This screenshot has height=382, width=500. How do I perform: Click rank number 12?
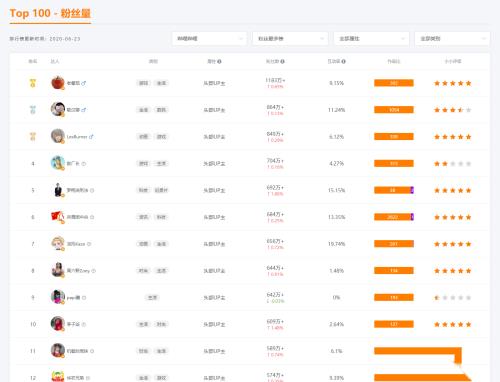coord(33,378)
